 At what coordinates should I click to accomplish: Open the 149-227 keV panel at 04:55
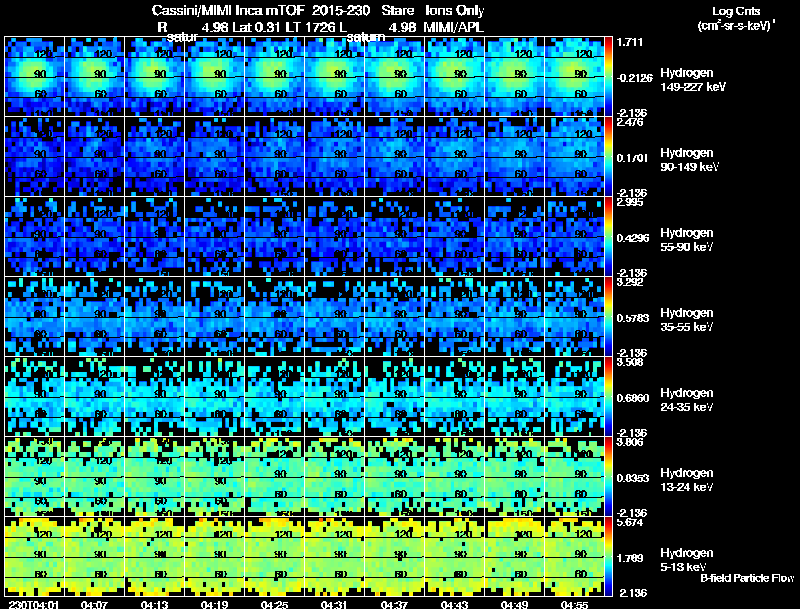(574, 76)
